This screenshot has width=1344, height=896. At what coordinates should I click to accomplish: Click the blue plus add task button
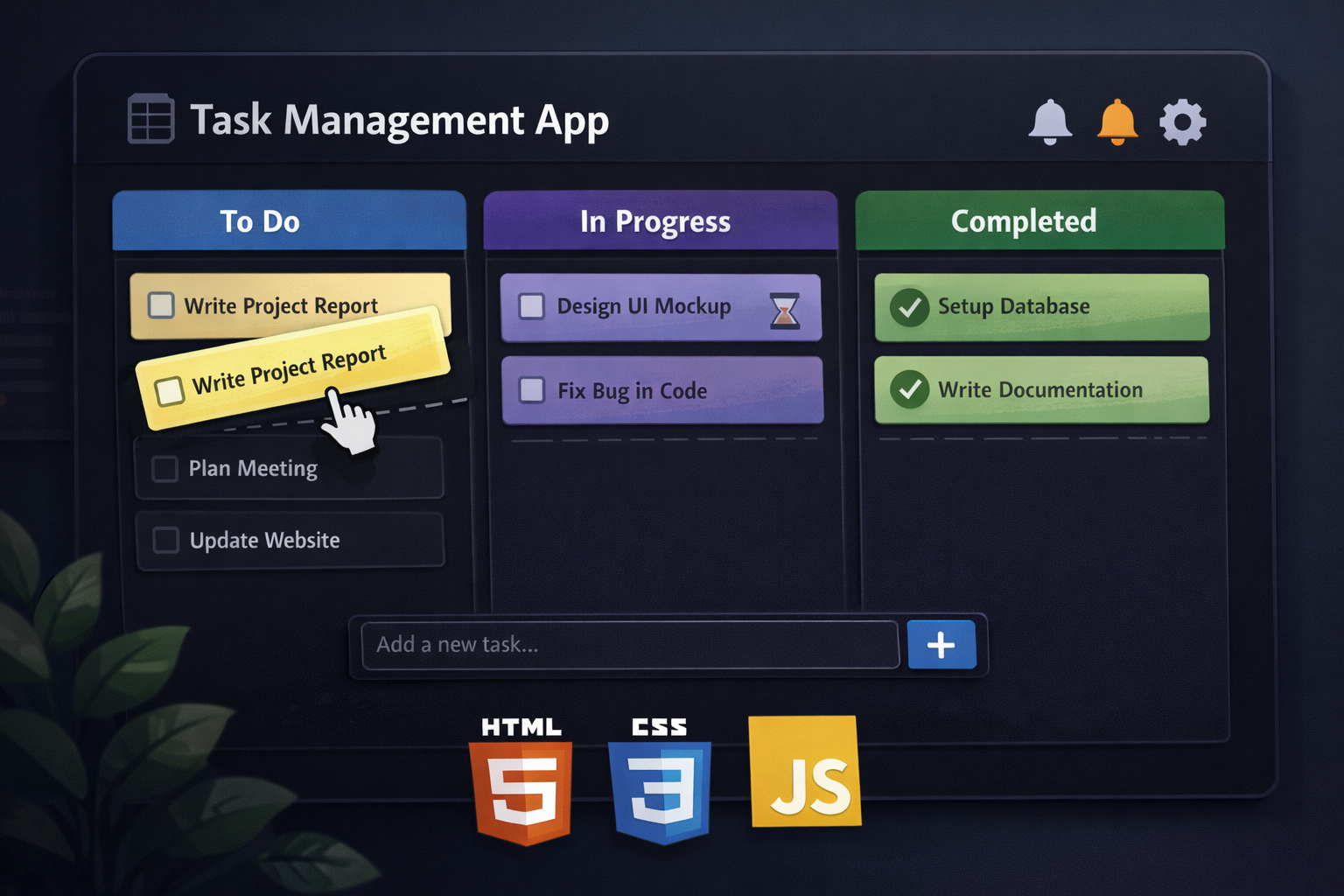[x=941, y=645]
